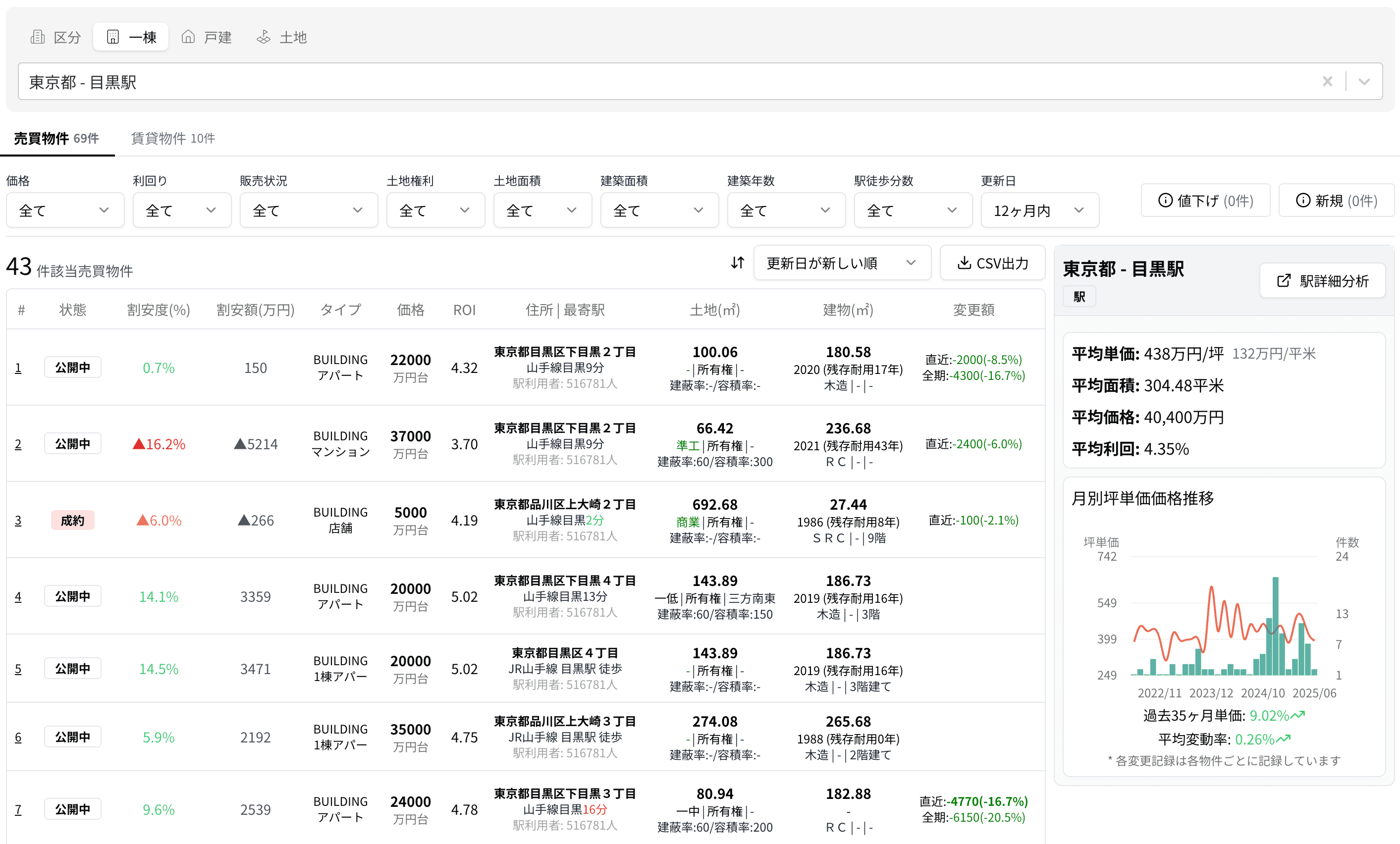Click the sort direction arrows icon
Image resolution: width=1400 pixels, height=844 pixels.
(738, 263)
